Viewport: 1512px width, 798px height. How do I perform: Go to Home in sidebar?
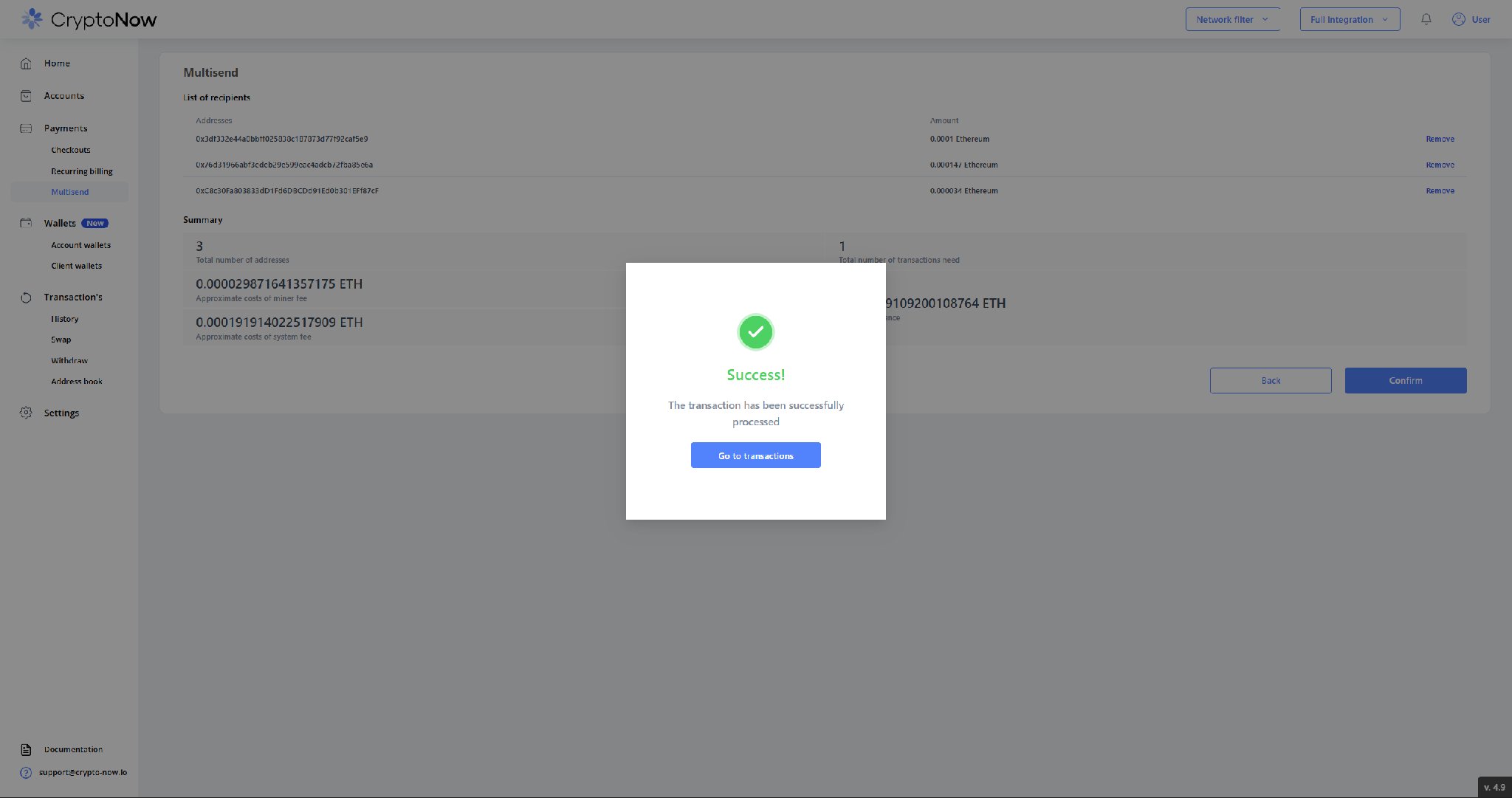[57, 63]
